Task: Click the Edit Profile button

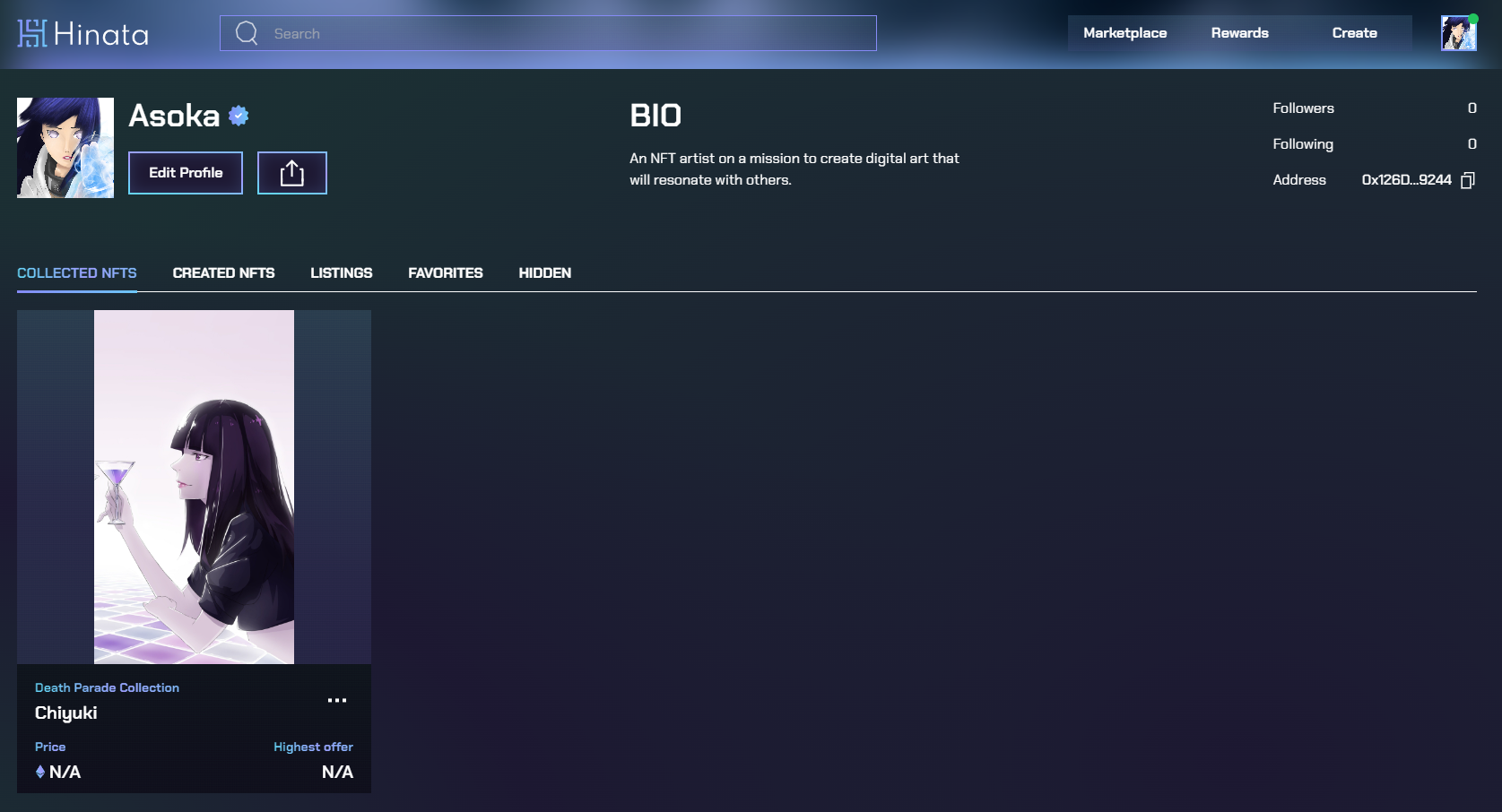Action: pos(186,173)
